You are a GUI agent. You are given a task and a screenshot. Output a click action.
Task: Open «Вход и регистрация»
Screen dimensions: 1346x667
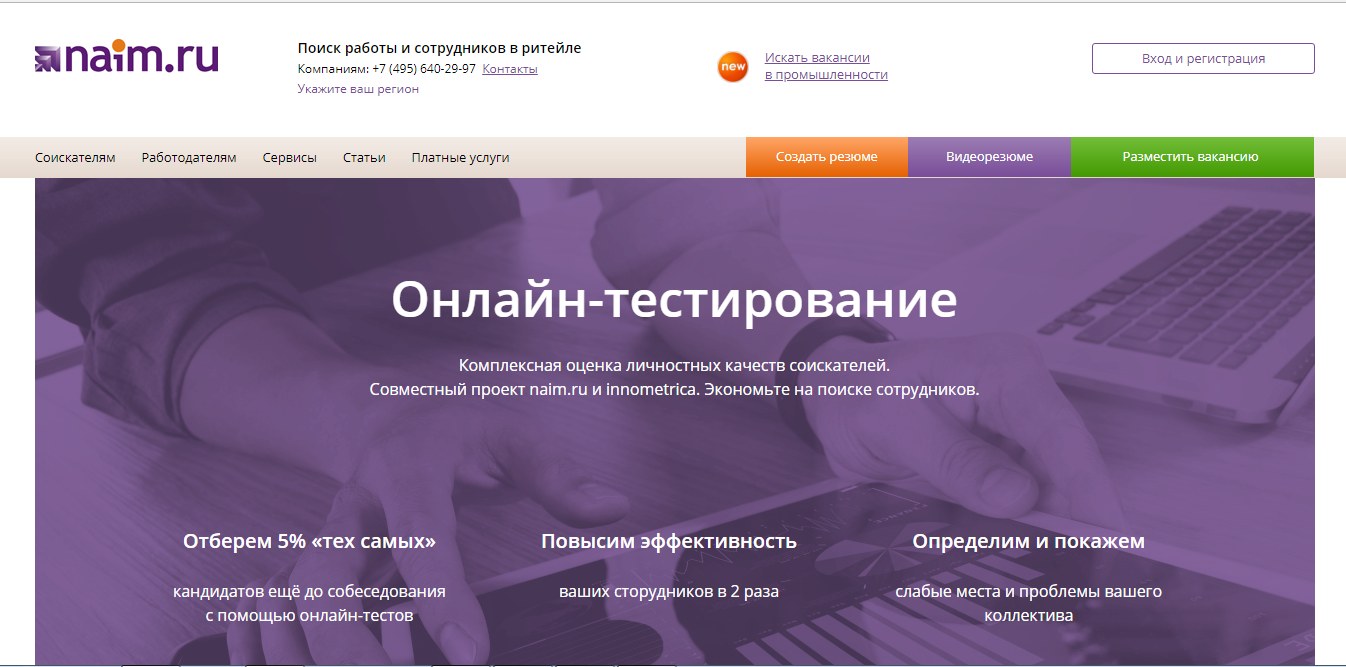click(1202, 58)
